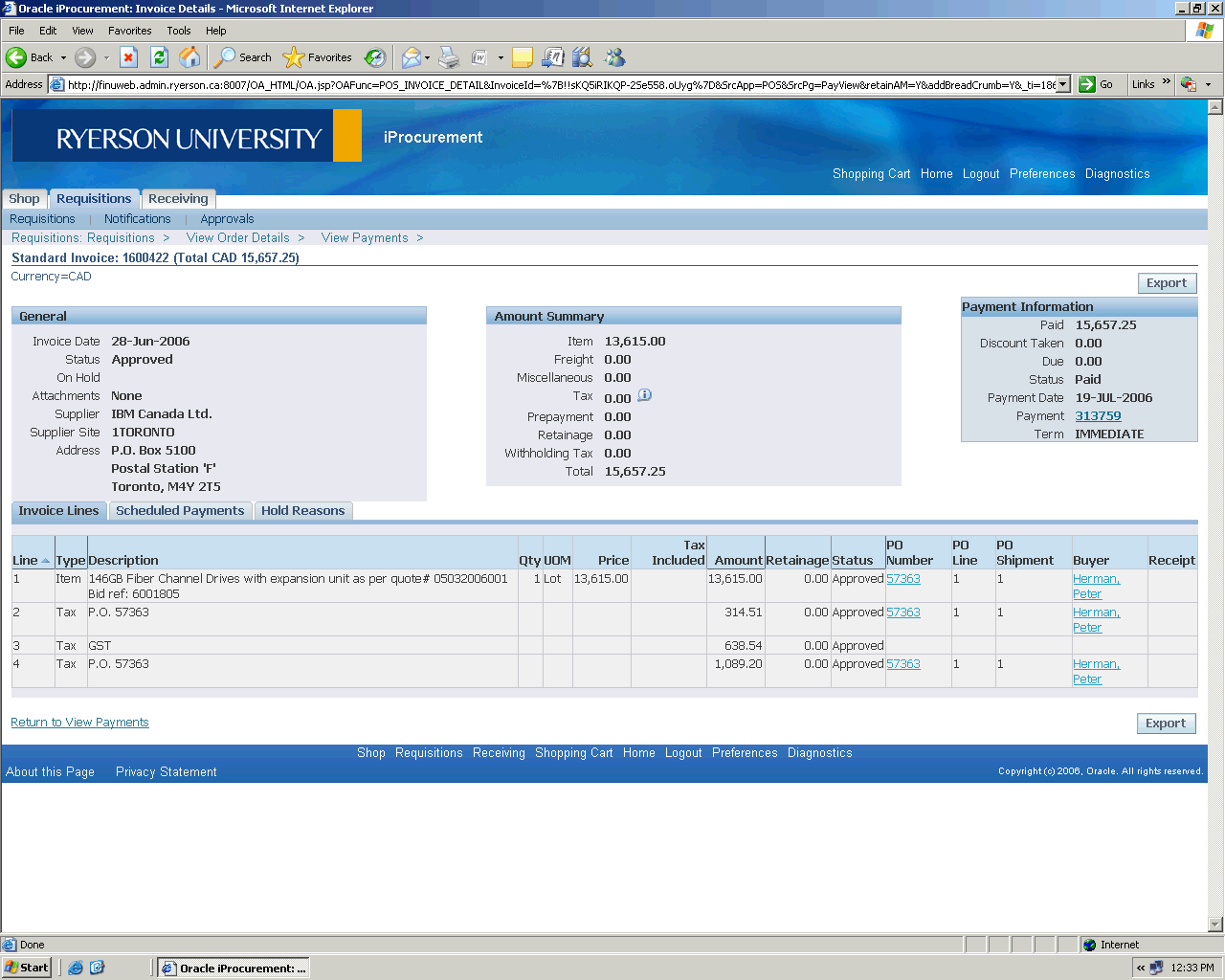Switch to the Scheduled Payments tab
The height and width of the screenshot is (980, 1225).
point(180,511)
